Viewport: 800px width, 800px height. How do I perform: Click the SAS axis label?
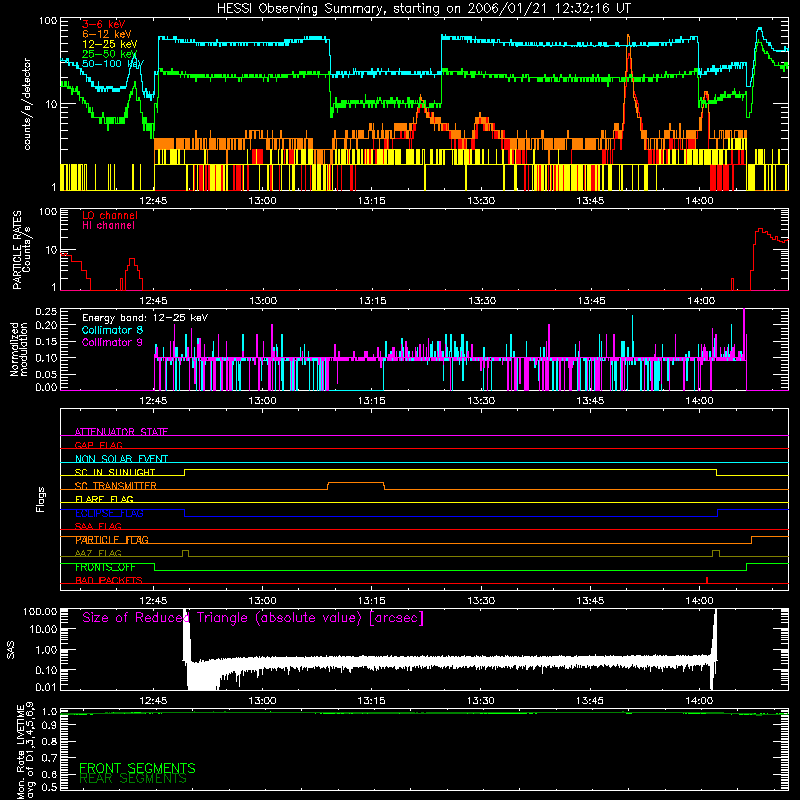pos(11,650)
